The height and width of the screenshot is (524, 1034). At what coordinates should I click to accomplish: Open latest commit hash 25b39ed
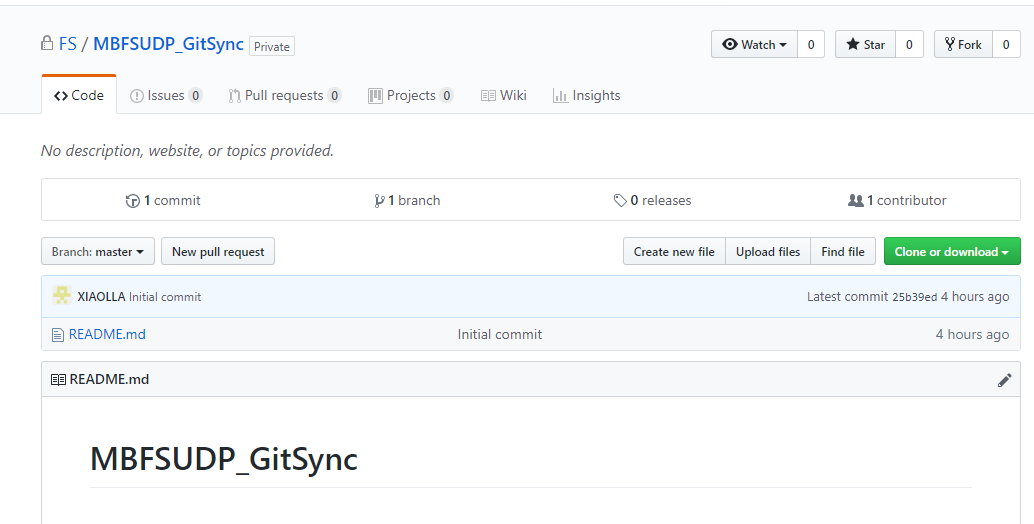914,297
